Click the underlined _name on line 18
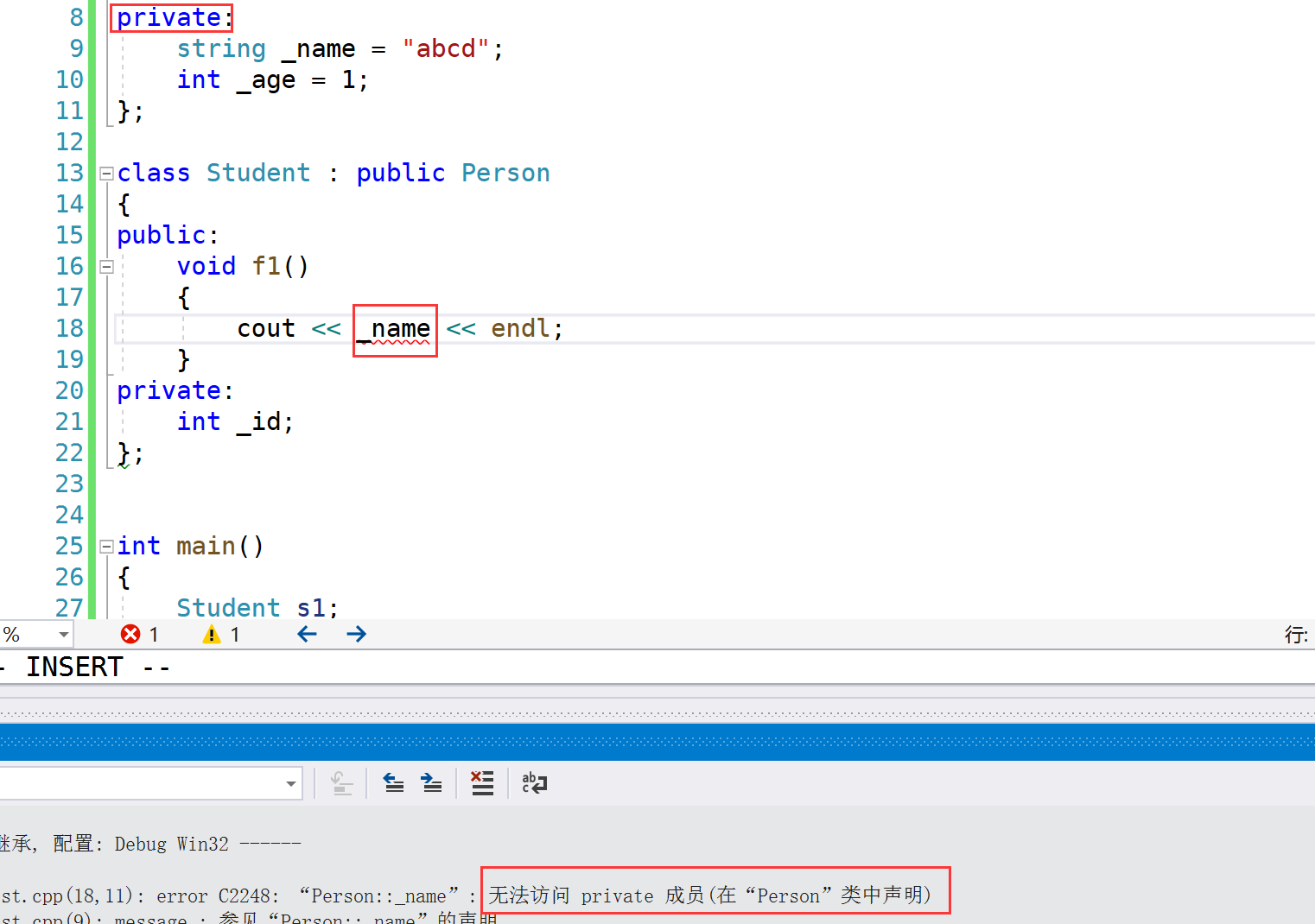 pos(396,329)
